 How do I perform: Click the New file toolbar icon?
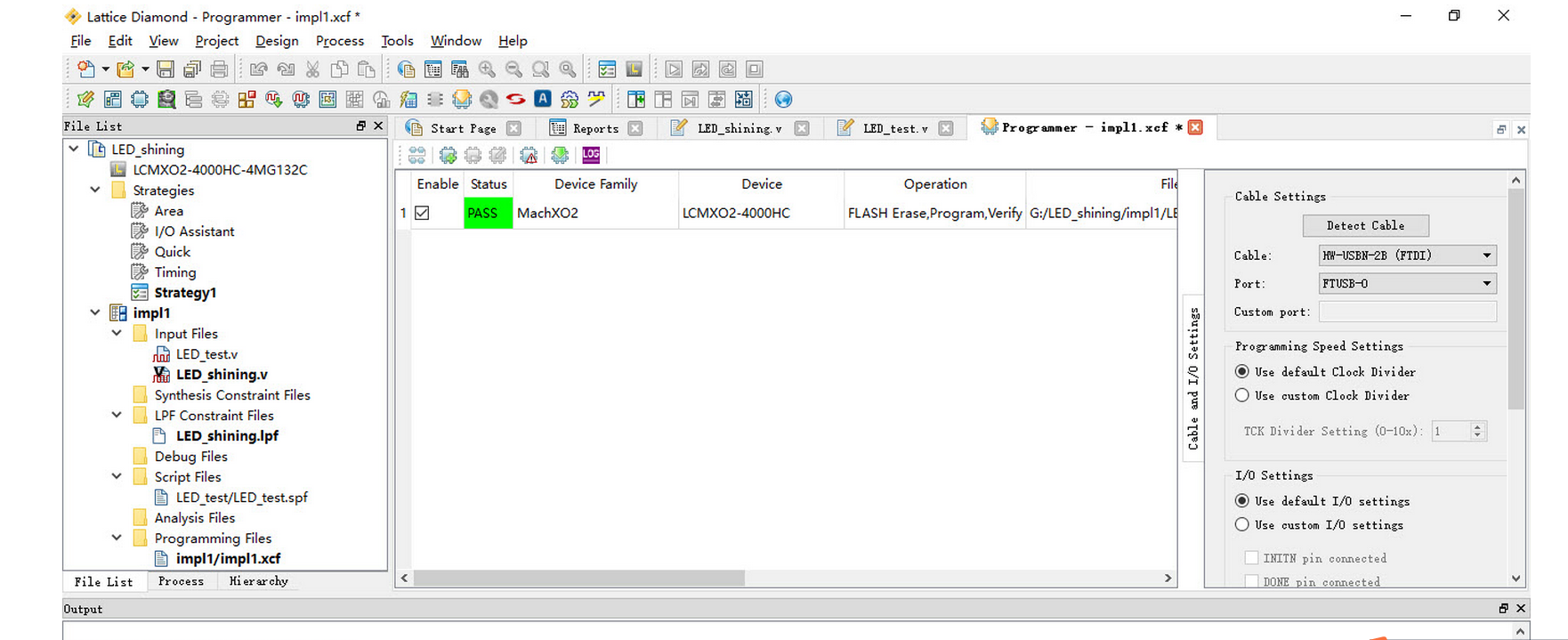point(85,69)
